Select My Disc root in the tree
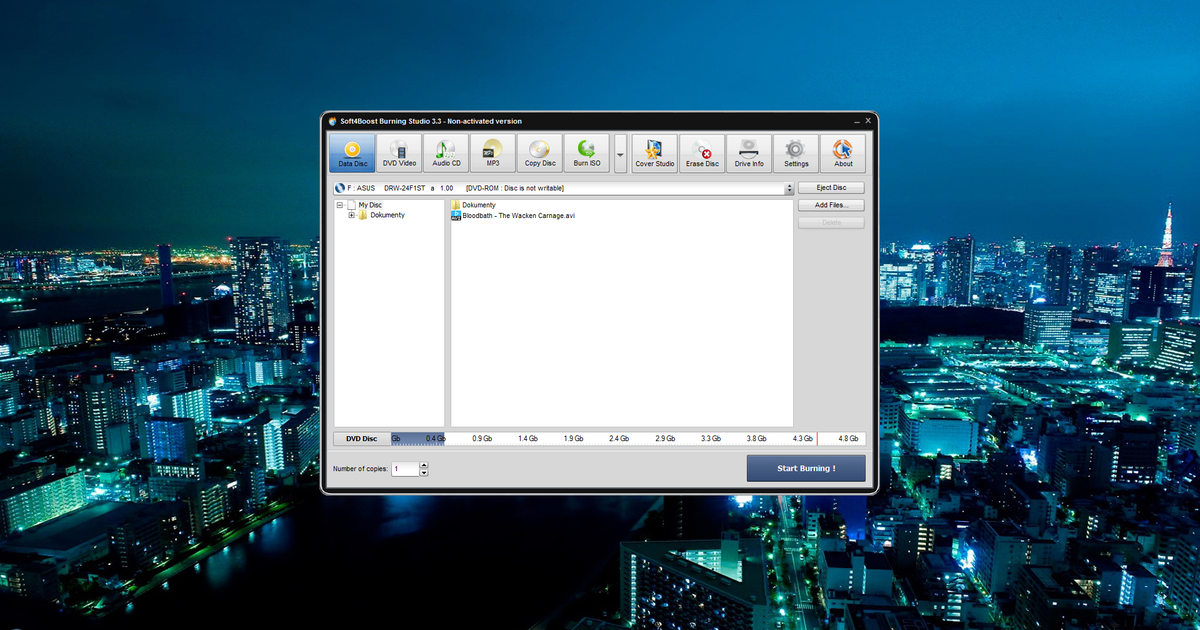1200x630 pixels. click(370, 205)
